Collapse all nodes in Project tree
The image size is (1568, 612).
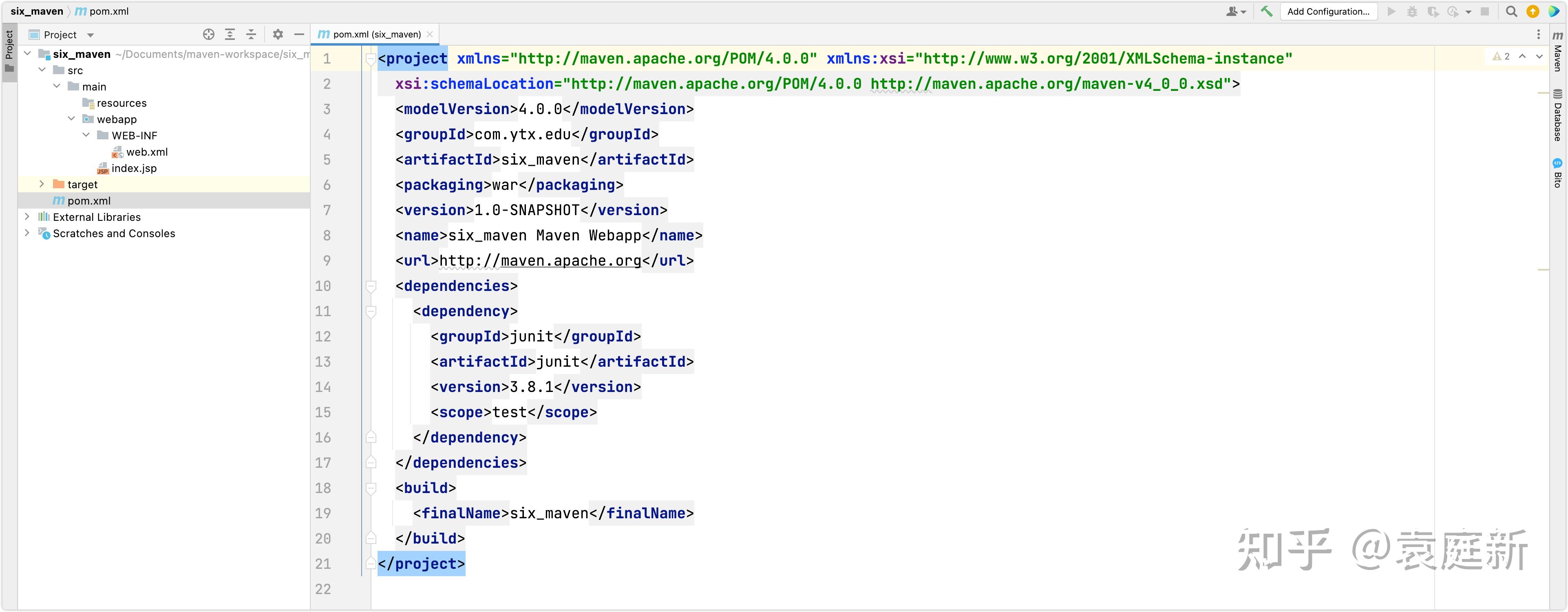252,35
